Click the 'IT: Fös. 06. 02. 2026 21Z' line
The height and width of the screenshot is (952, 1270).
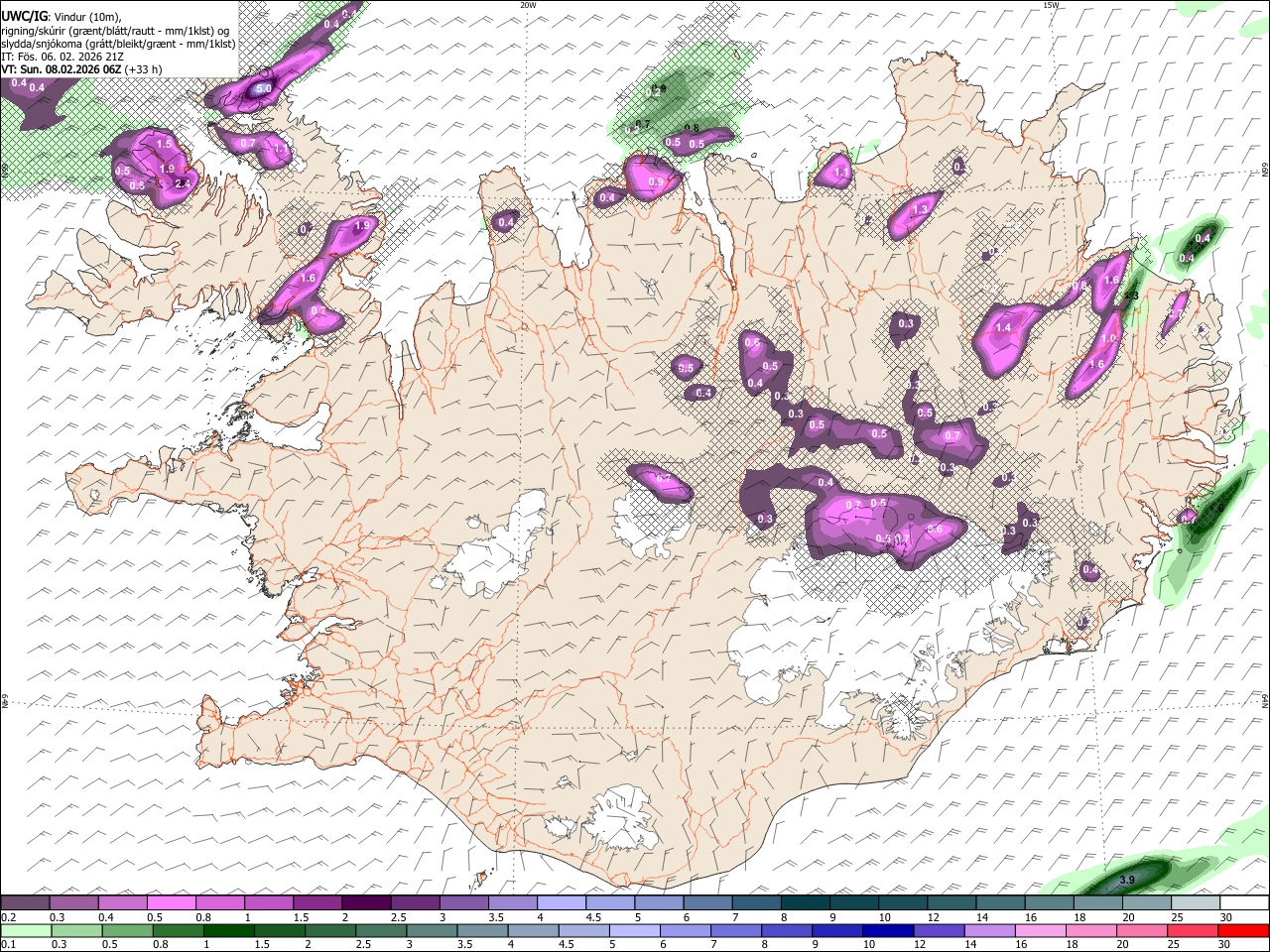63,57
